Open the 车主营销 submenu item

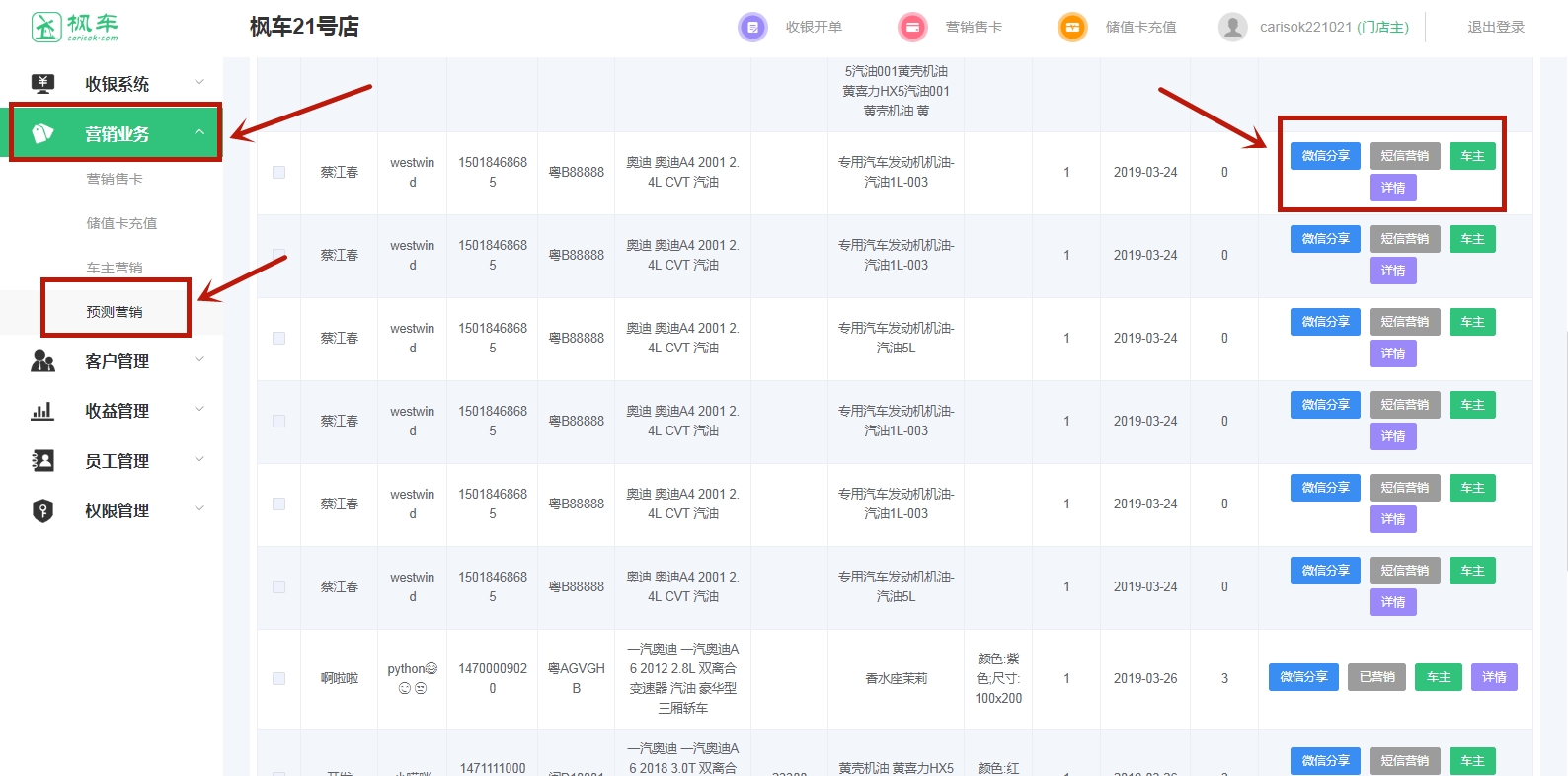click(115, 268)
